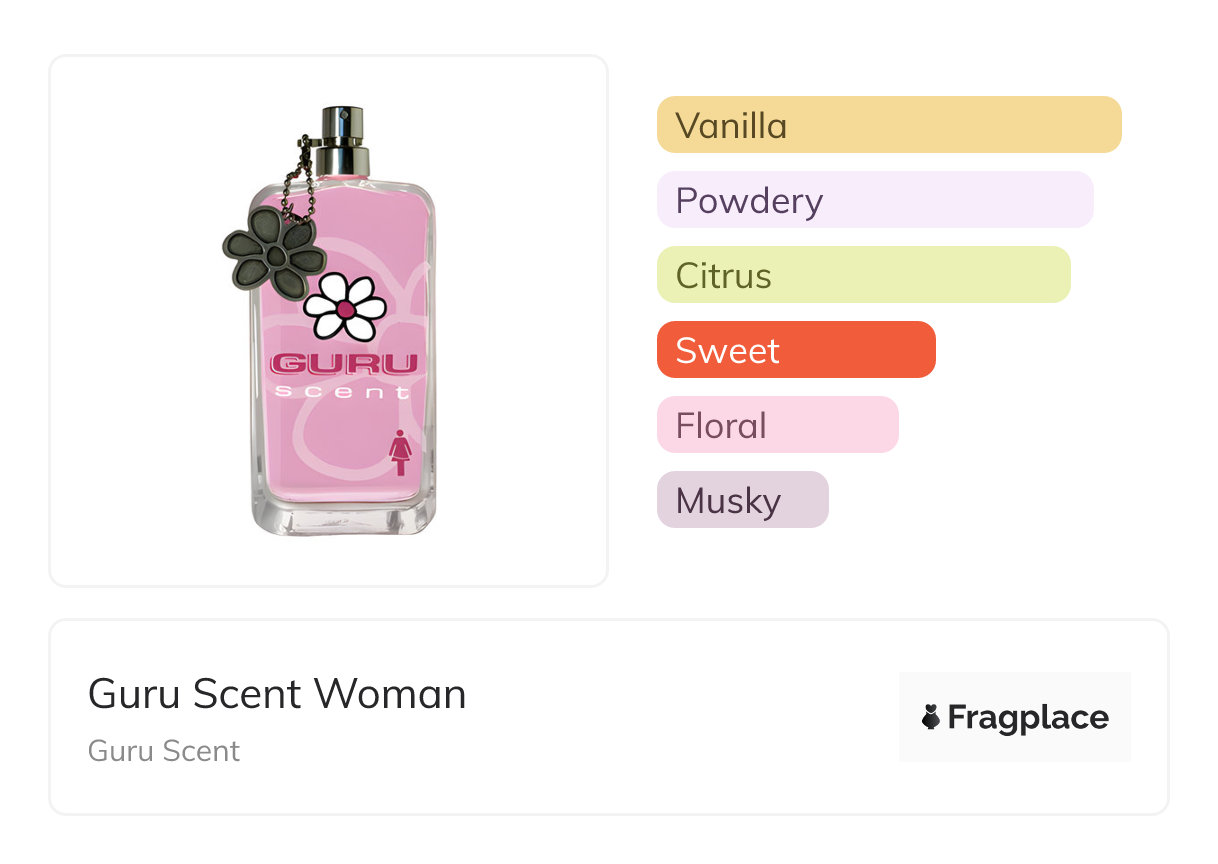
Task: Open the 'Guru Scent Woman' title
Action: 277,694
